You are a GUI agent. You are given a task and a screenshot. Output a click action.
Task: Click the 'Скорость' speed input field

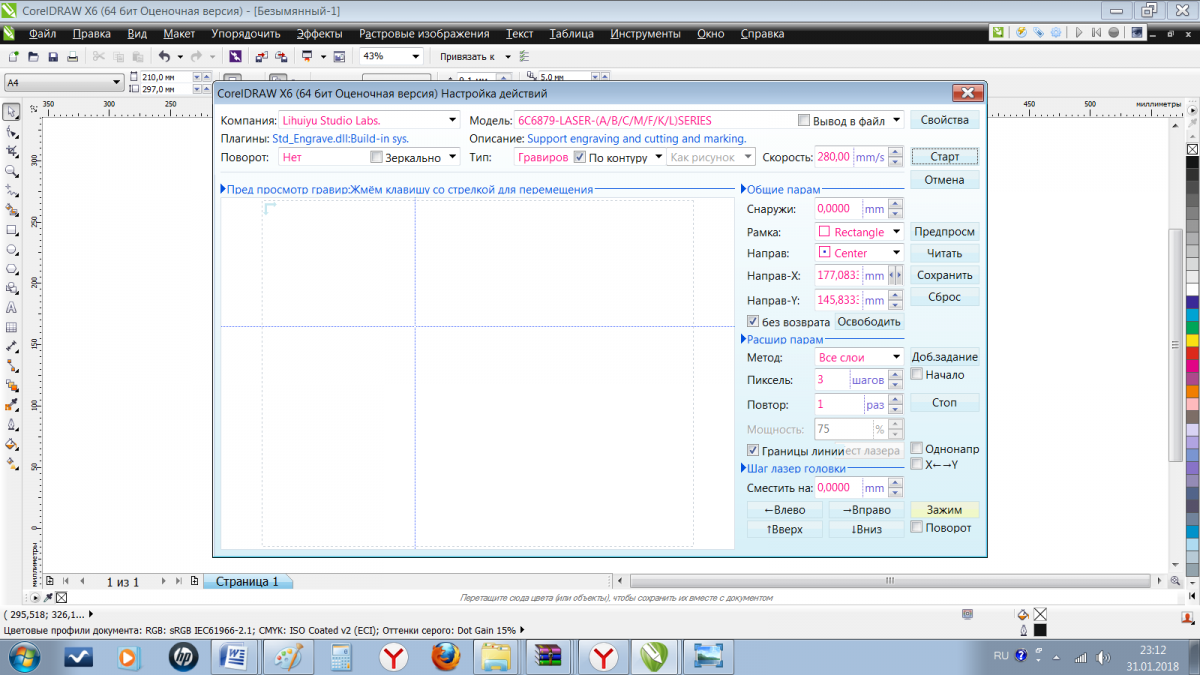(834, 157)
